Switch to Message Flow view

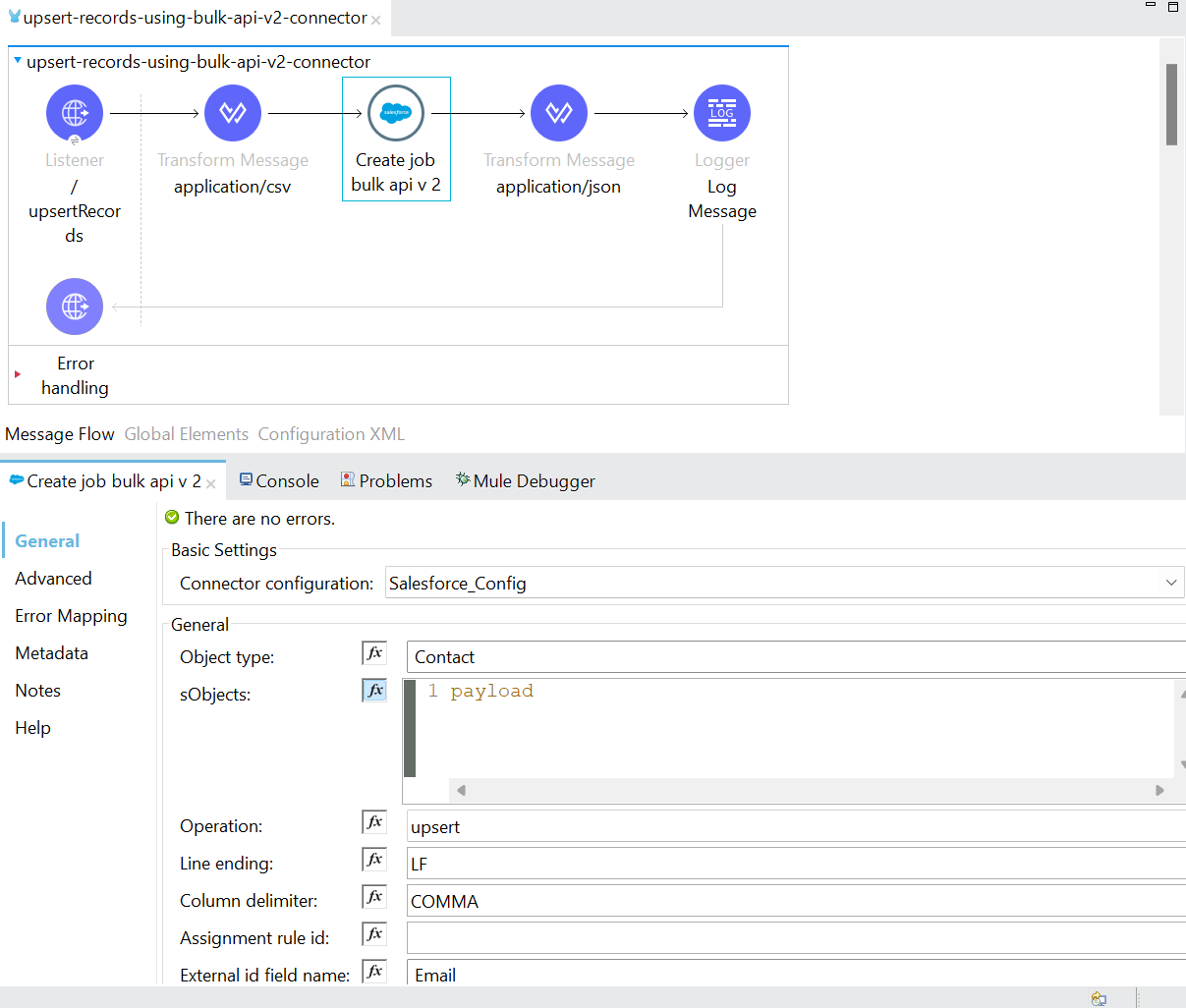pyautogui.click(x=60, y=434)
